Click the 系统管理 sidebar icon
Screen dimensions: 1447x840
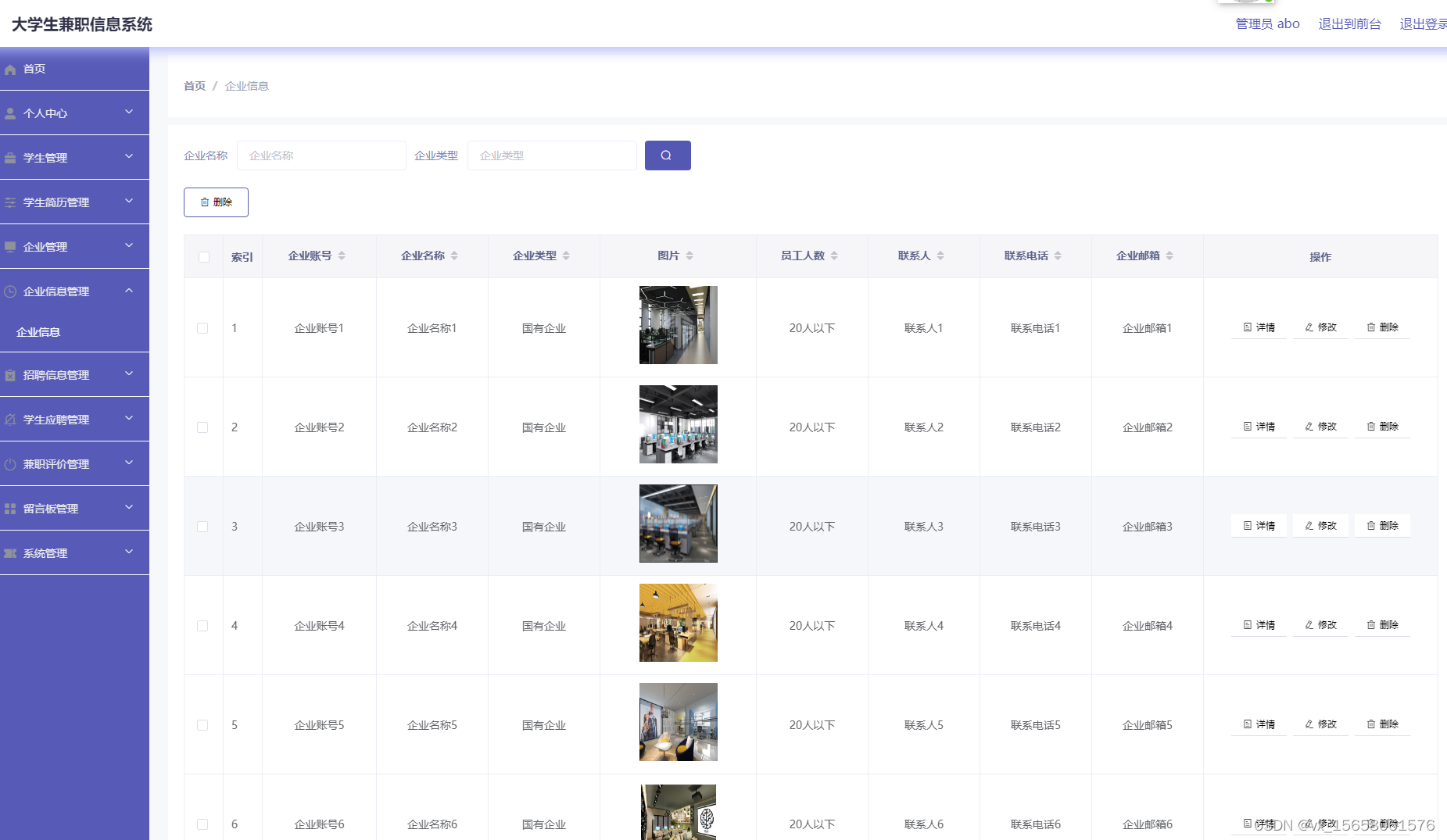coord(10,553)
